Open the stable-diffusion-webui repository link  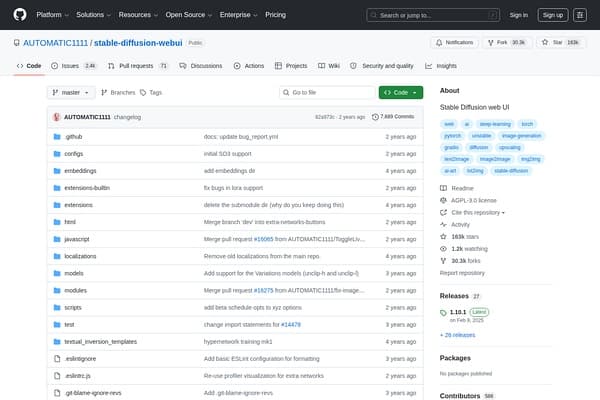[x=138, y=43]
